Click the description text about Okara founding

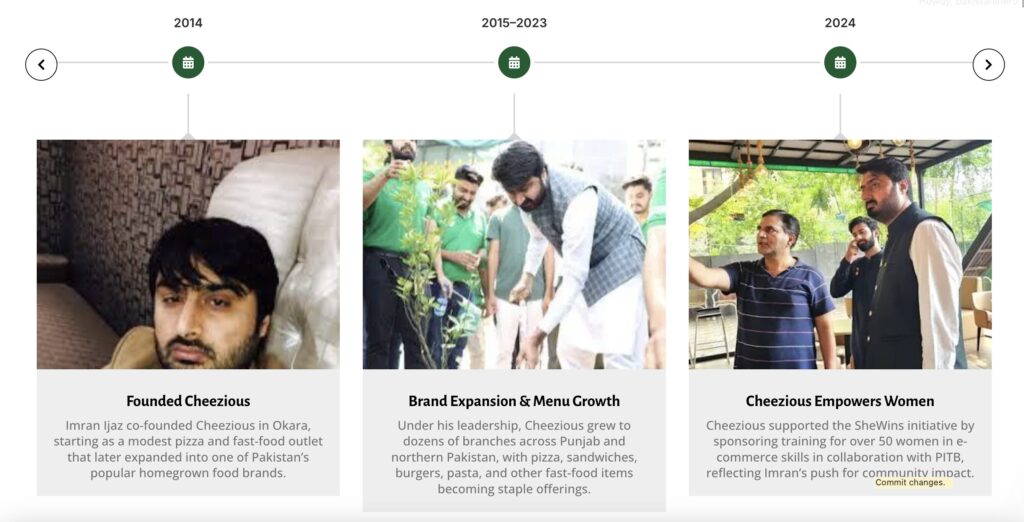coord(188,449)
